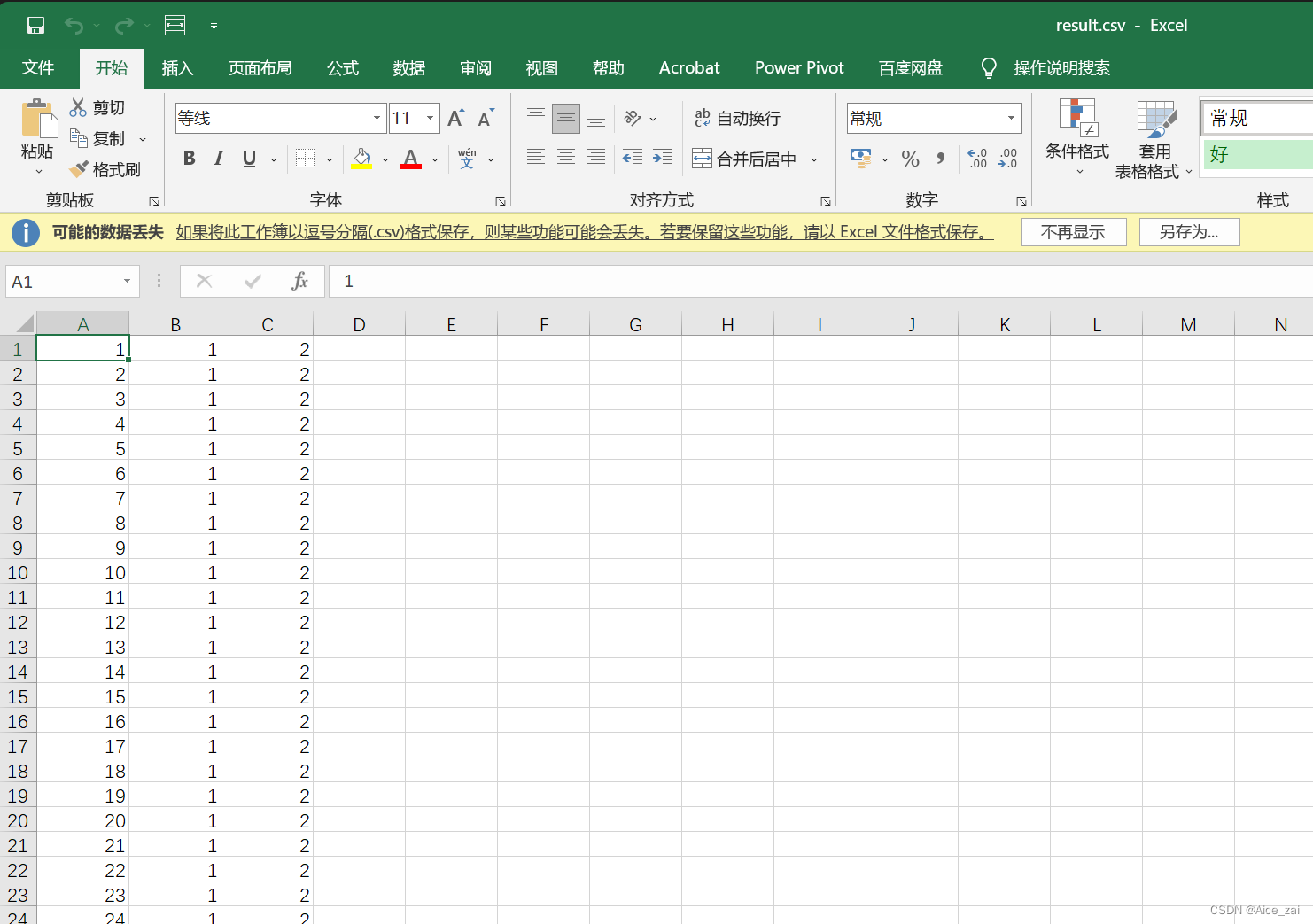The image size is (1313, 924).
Task: Toggle align text left
Action: pyautogui.click(x=536, y=159)
